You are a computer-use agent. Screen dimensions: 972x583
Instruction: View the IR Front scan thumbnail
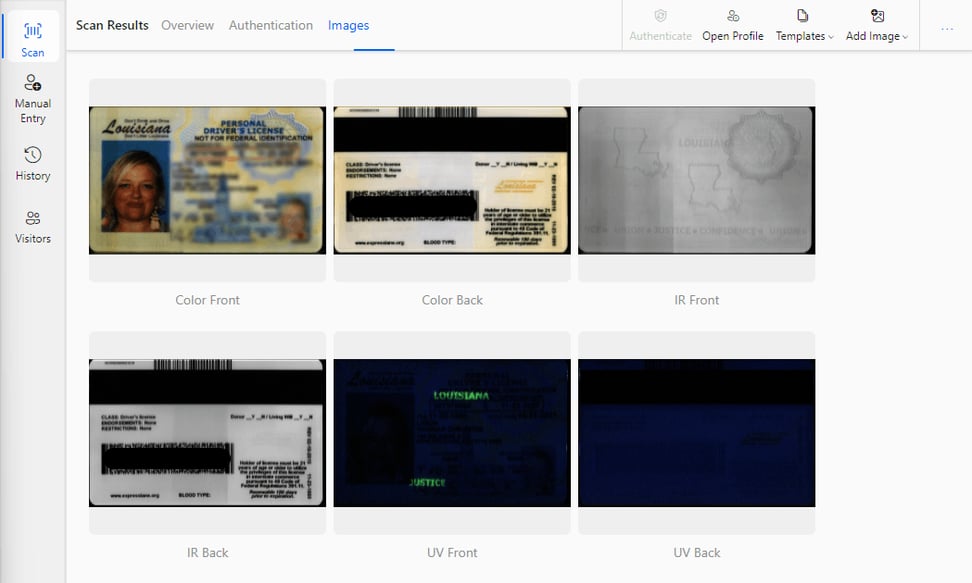pyautogui.click(x=696, y=180)
